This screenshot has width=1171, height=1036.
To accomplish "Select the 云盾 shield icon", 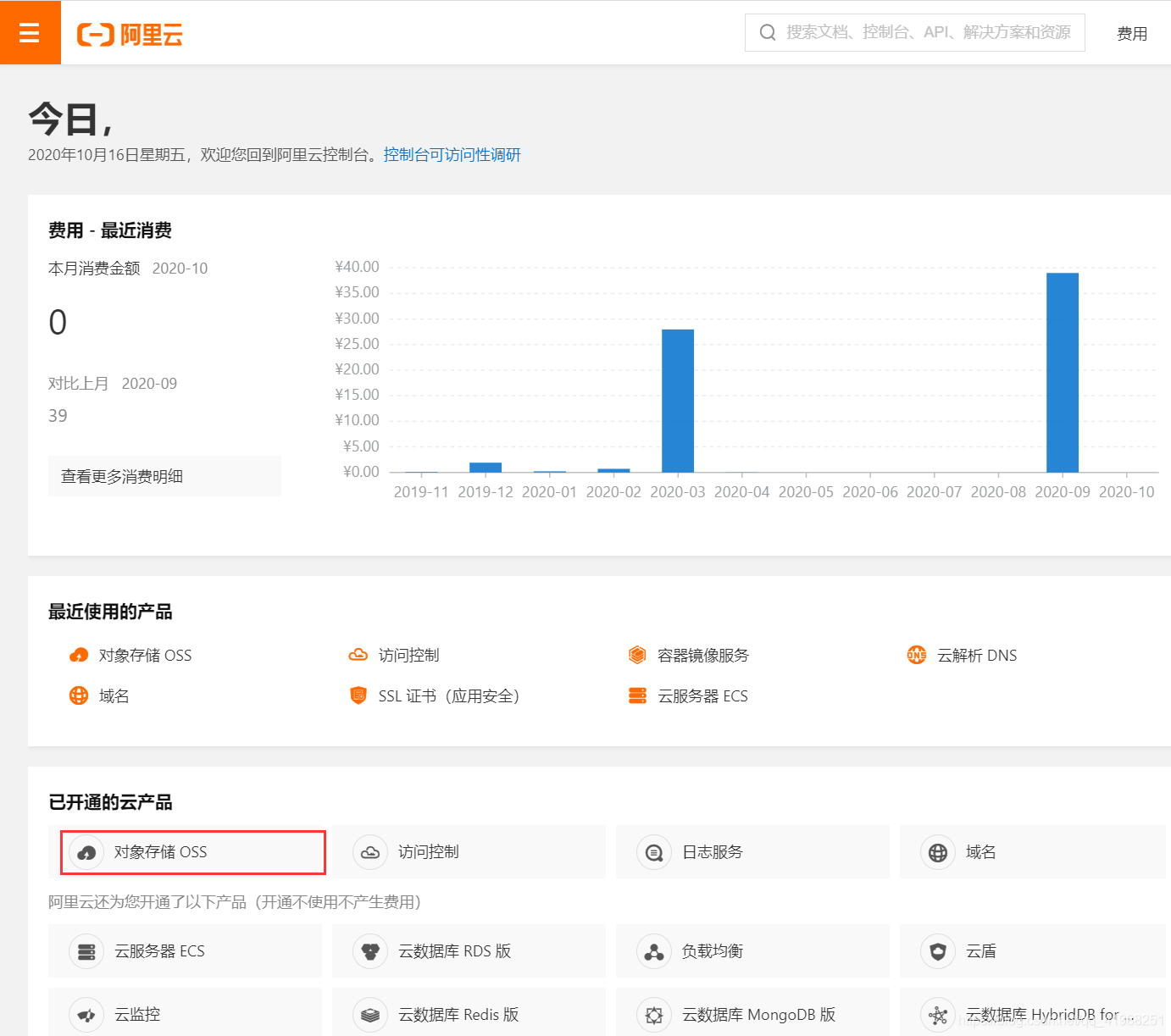I will pyautogui.click(x=937, y=950).
